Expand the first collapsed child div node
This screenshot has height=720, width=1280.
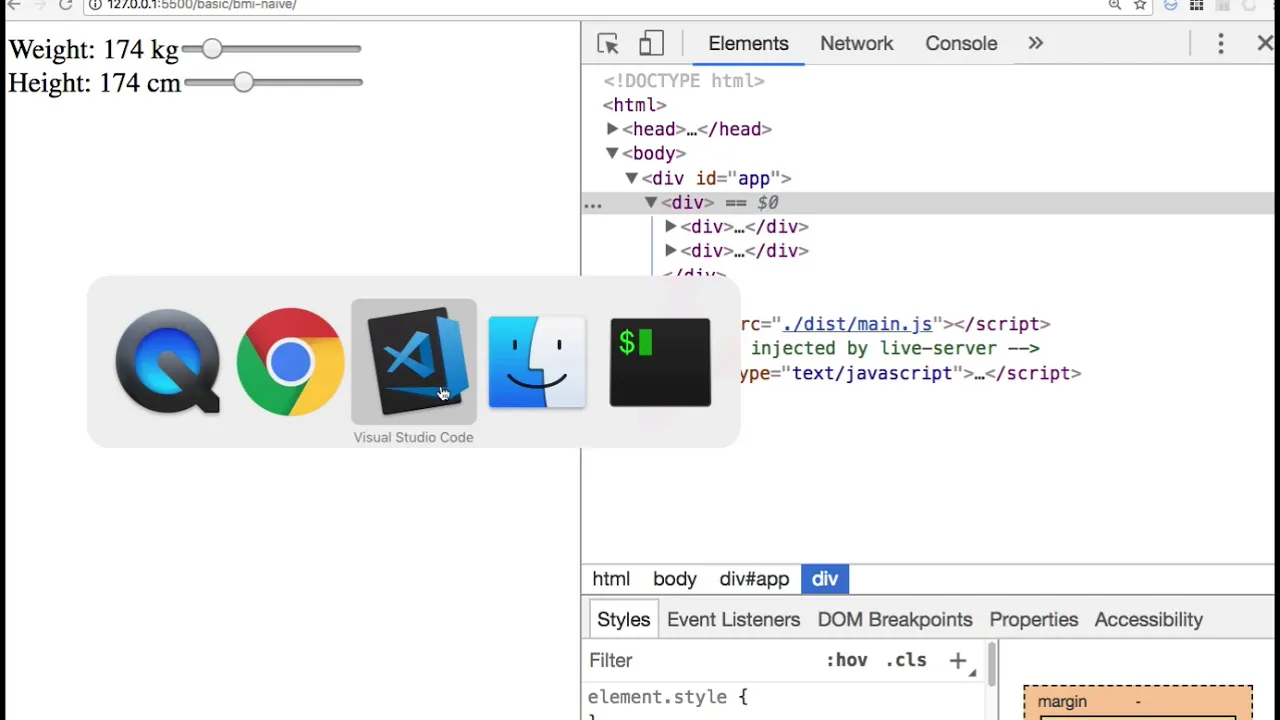click(x=671, y=227)
